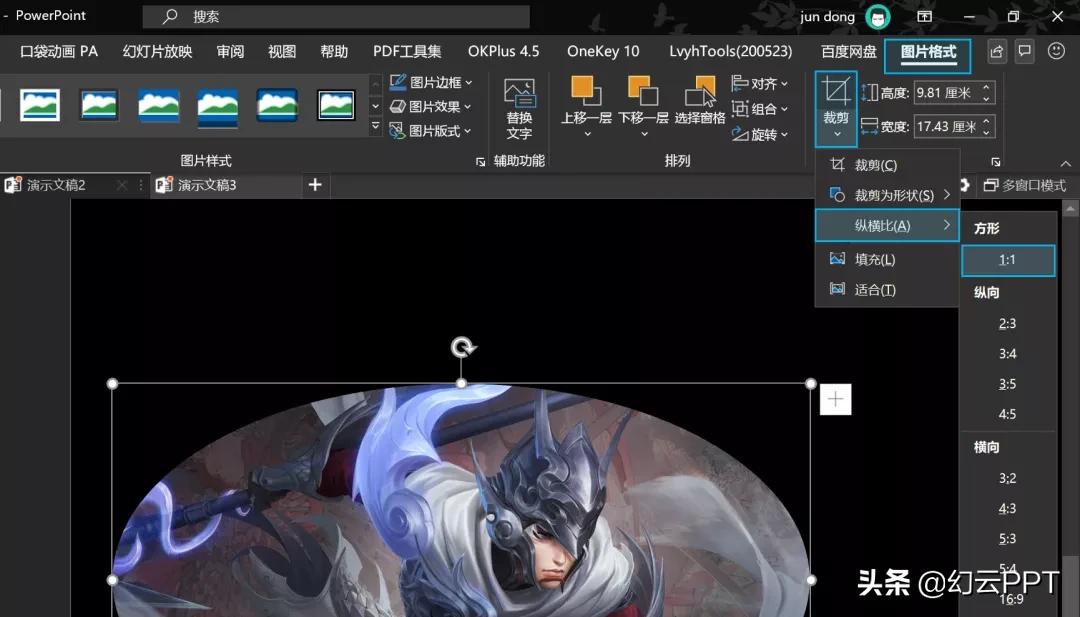The width and height of the screenshot is (1080, 617).
Task: Open the 对齐 align dropdown
Action: coord(760,83)
